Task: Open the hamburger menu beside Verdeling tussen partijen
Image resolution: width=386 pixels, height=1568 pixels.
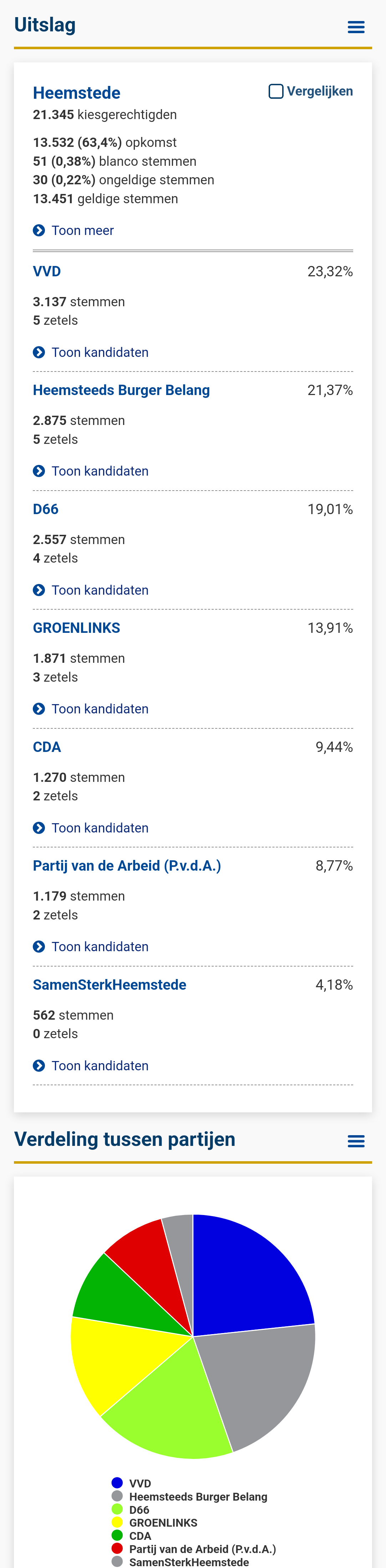Action: pos(356,1141)
